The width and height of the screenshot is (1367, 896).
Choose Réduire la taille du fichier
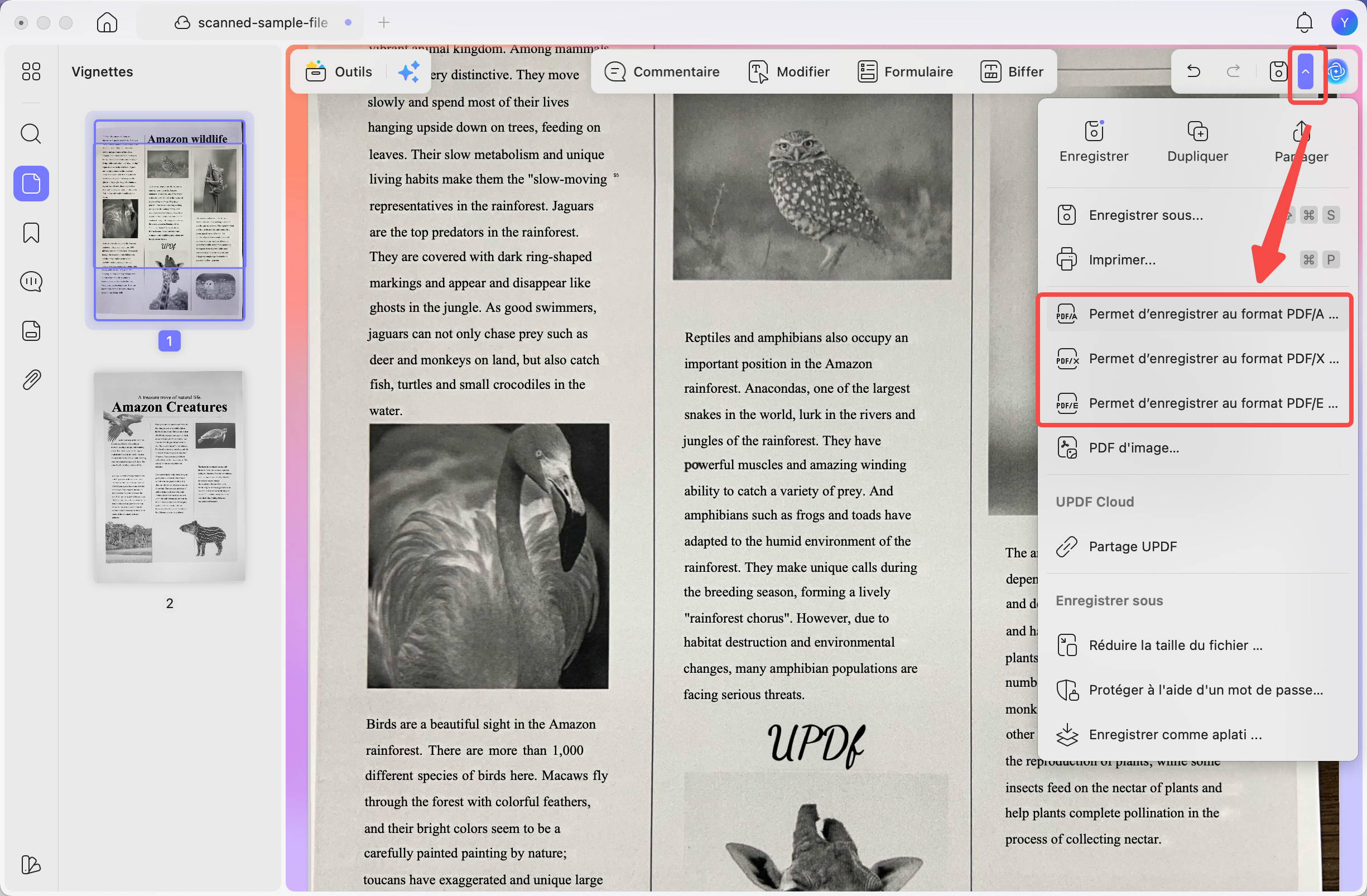tap(1197, 645)
